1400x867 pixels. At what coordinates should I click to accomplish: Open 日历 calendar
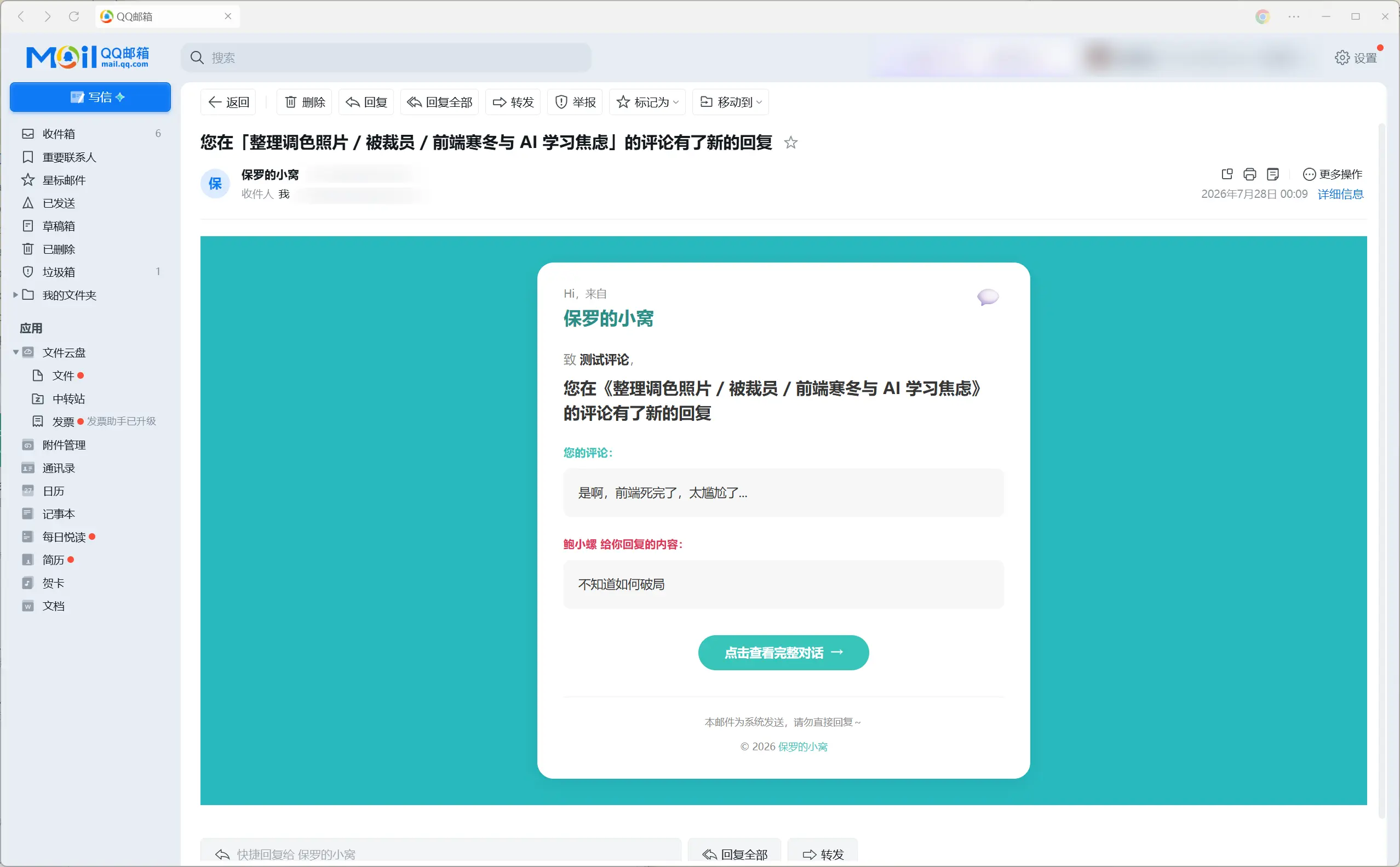[53, 491]
